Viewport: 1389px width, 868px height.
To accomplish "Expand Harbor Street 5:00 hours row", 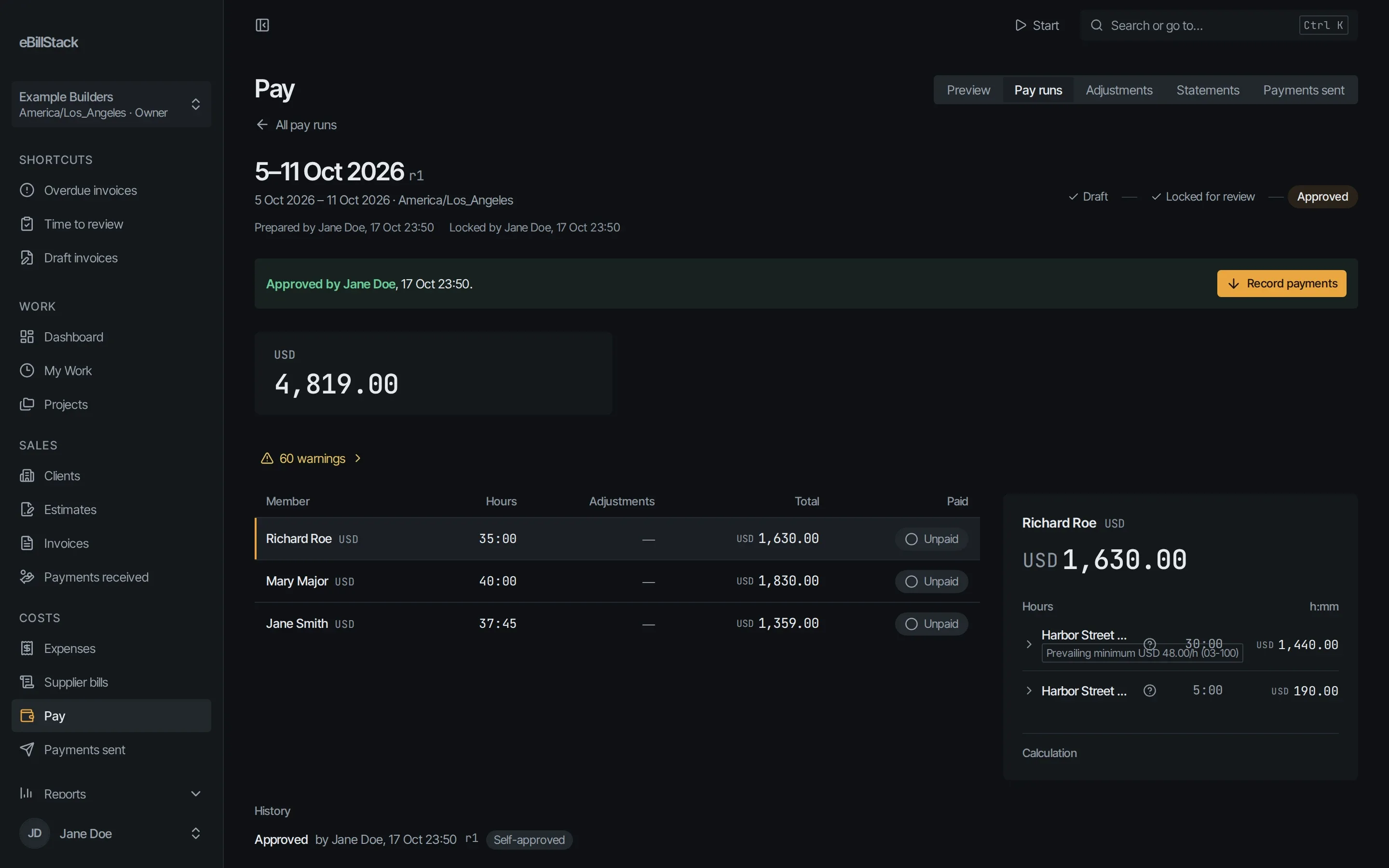I will (1029, 691).
